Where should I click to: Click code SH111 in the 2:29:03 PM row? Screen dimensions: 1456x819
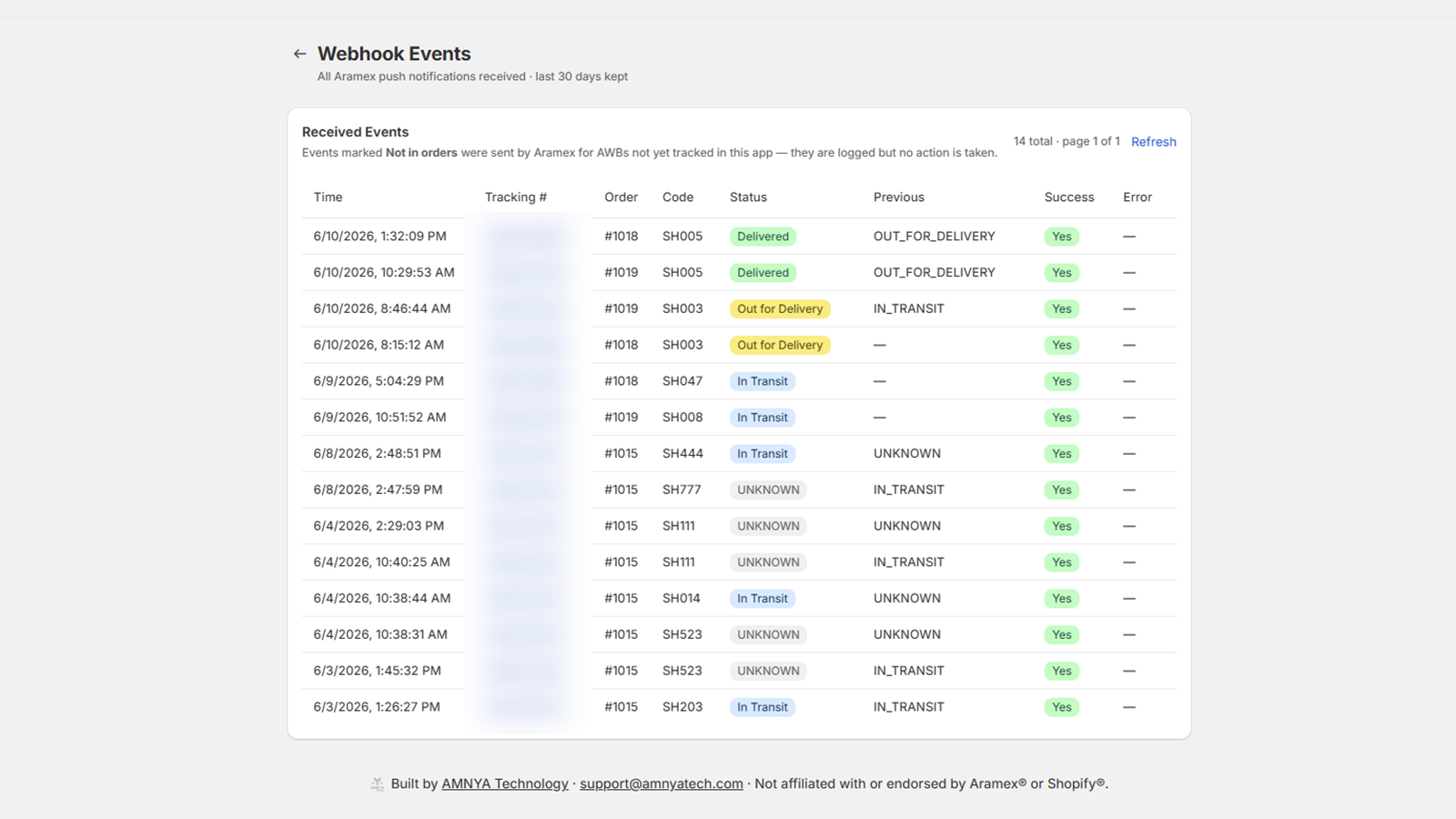[679, 526]
